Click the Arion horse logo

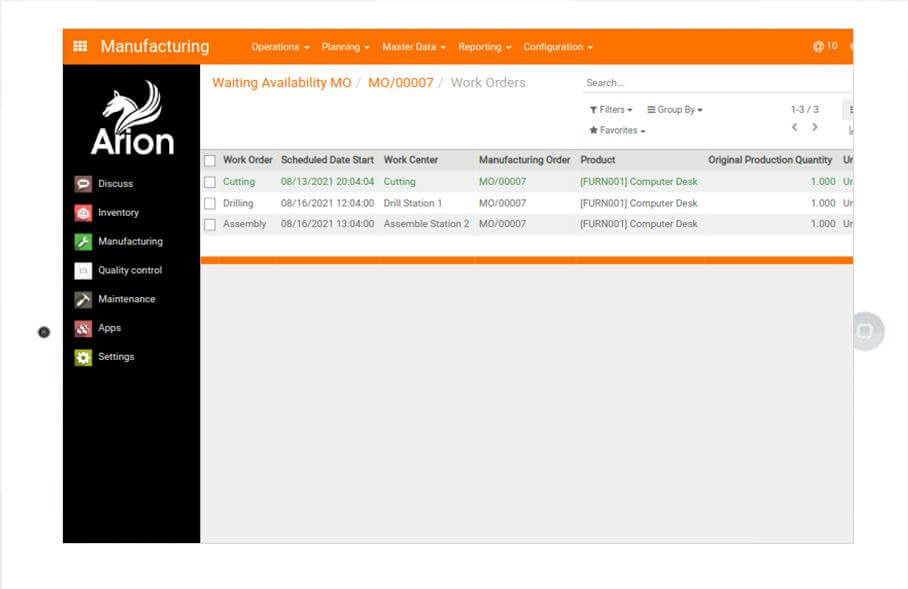[133, 118]
